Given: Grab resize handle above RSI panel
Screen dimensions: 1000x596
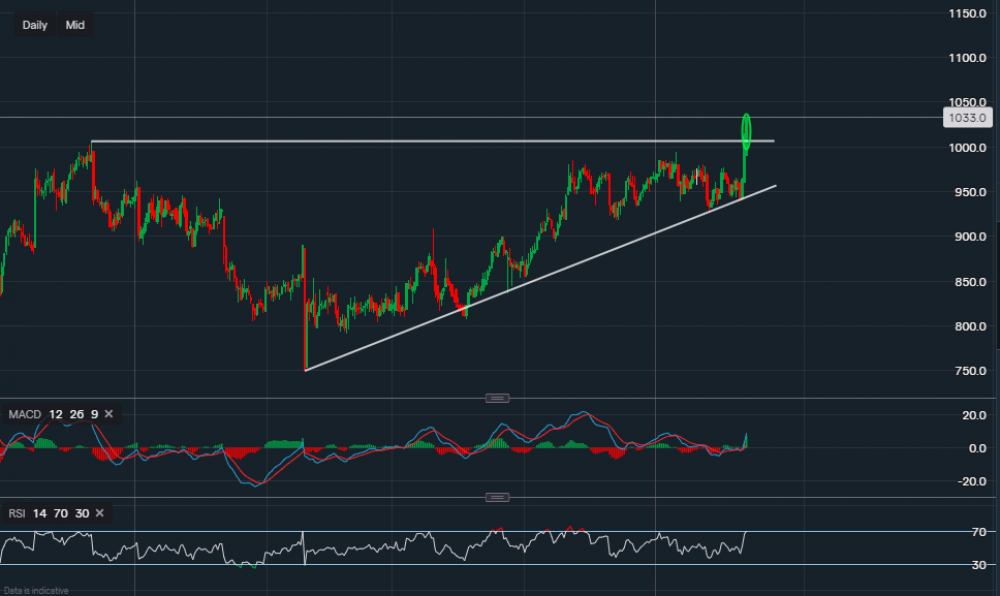Looking at the screenshot, I should click(497, 497).
